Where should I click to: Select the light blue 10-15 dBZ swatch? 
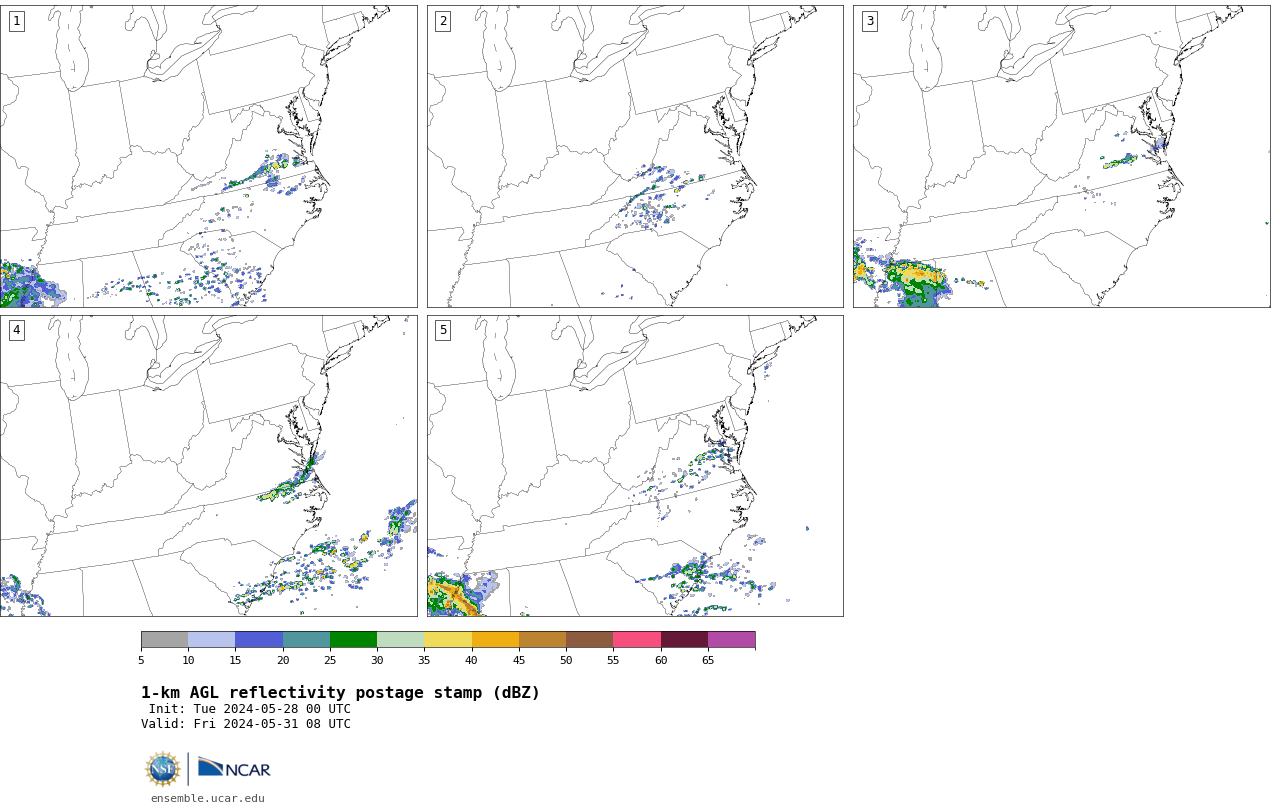(x=211, y=640)
